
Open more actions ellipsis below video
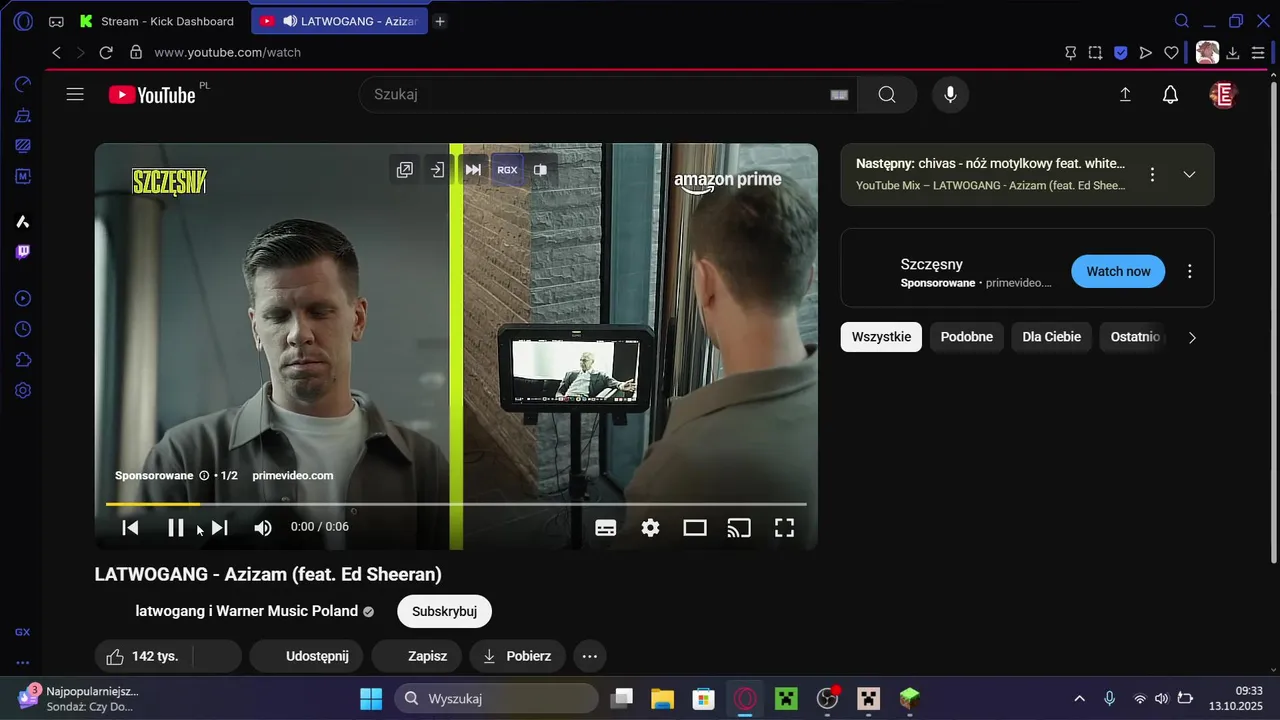pos(590,656)
